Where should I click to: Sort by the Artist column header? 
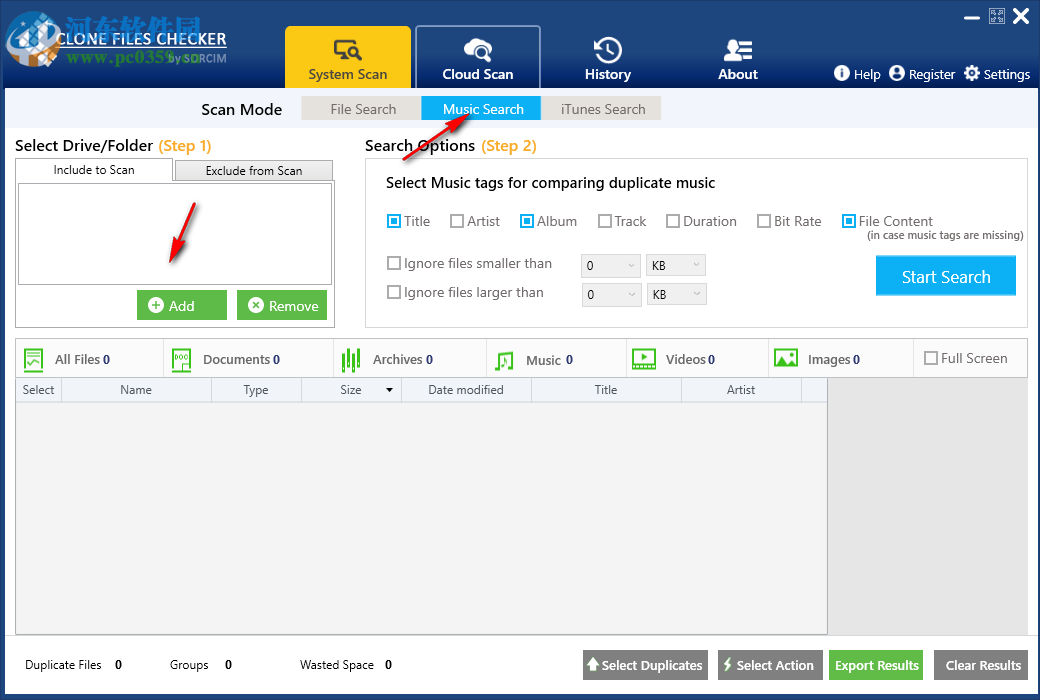pos(741,390)
